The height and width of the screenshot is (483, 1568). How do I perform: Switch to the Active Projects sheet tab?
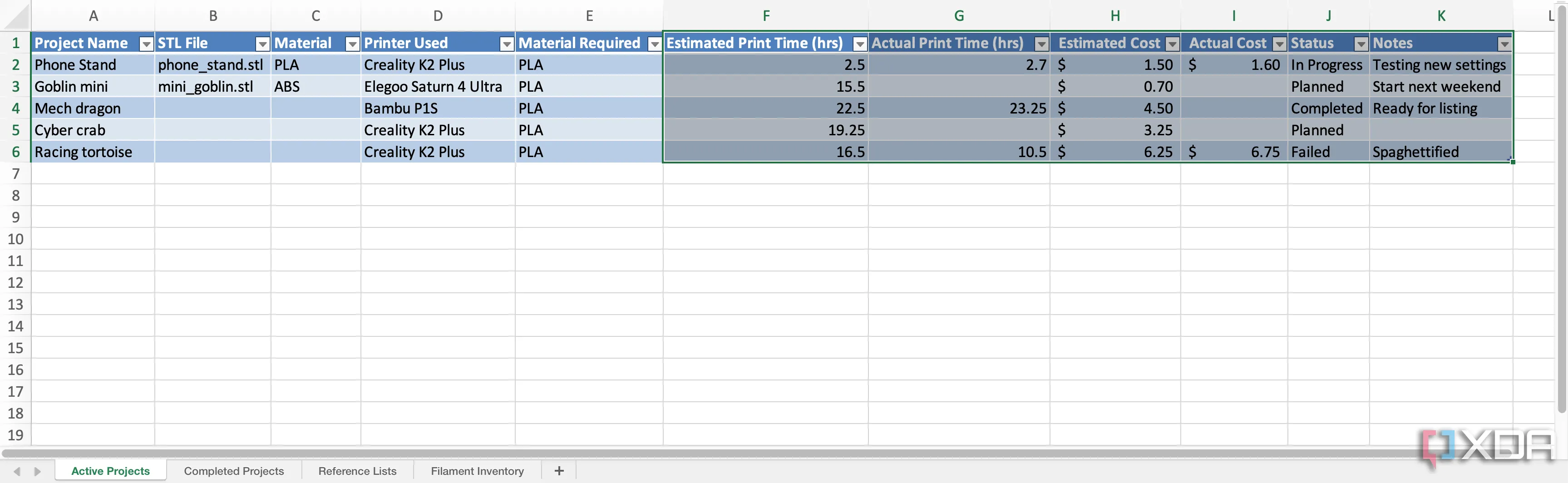[110, 471]
